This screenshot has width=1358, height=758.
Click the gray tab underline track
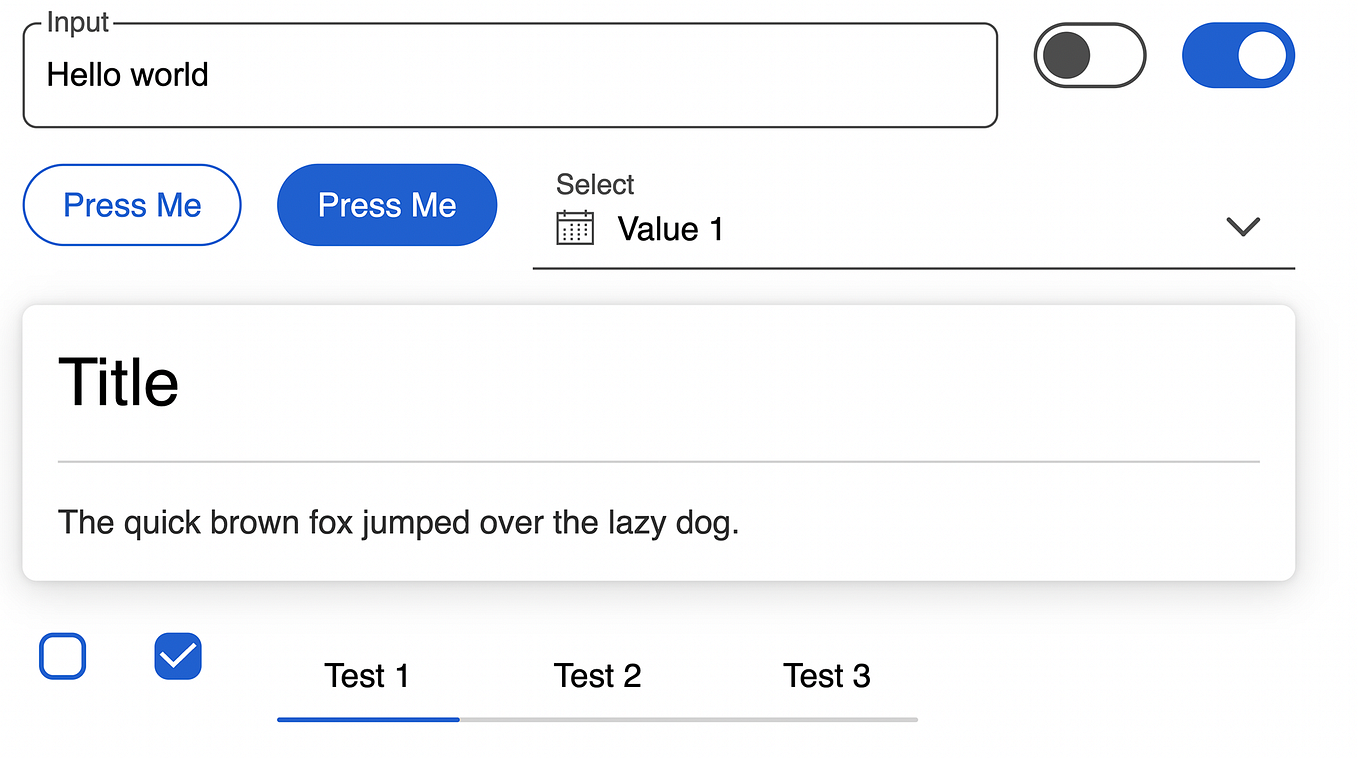pyautogui.click(x=688, y=719)
